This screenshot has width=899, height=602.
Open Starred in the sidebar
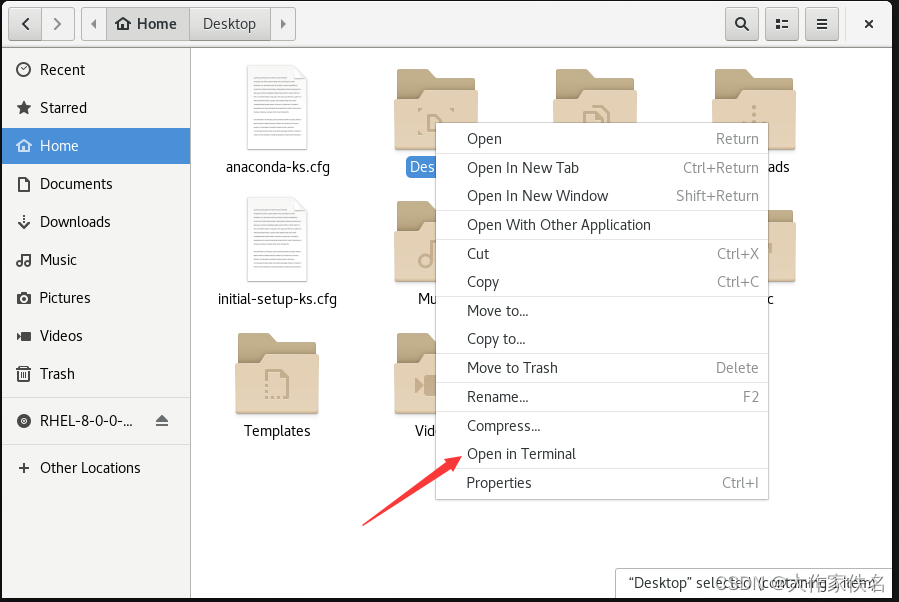pyautogui.click(x=96, y=108)
